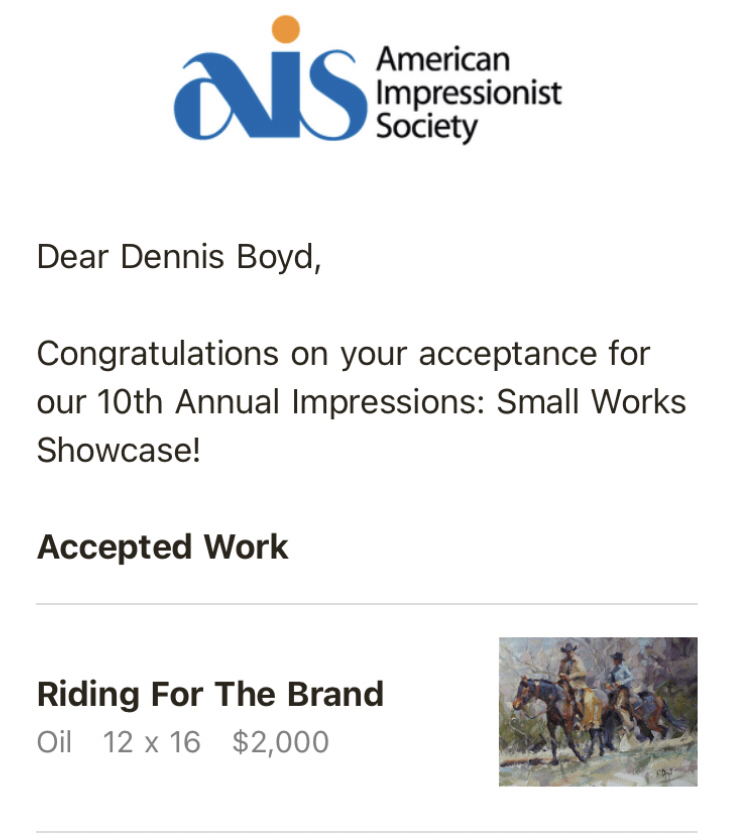Click the word "Showcase!"
This screenshot has height=834, width=750.
(119, 450)
